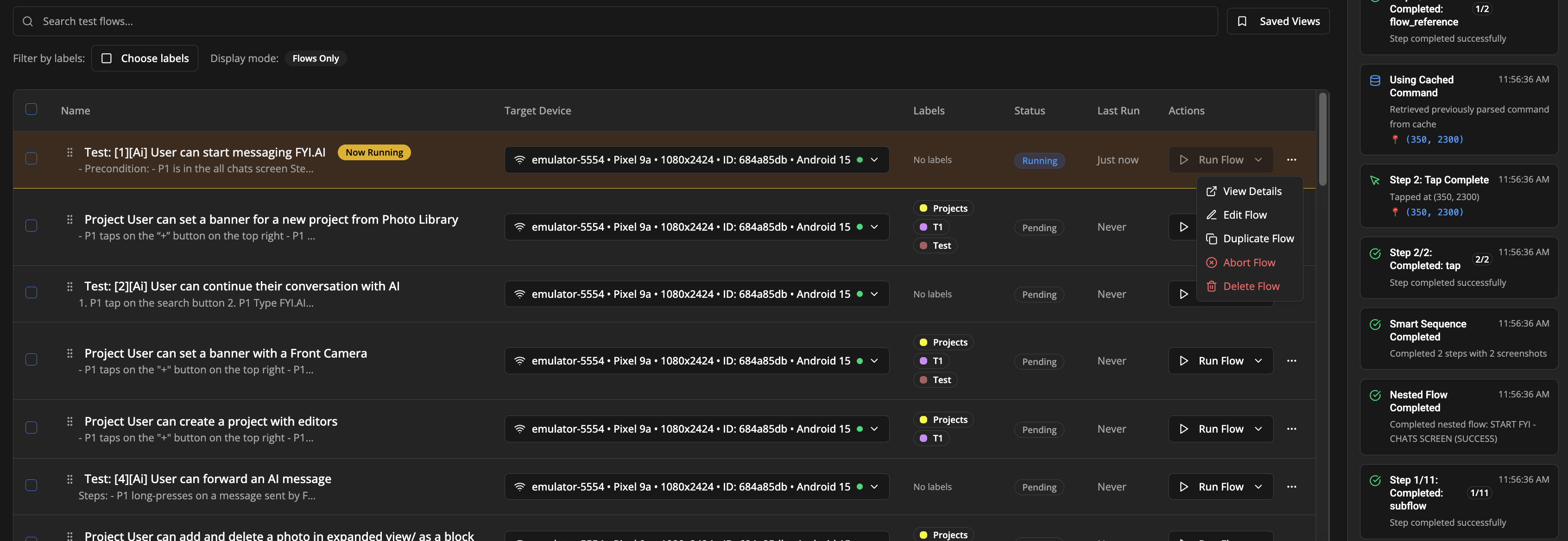Expand Run Flow arrow on project with editors row
1568x541 pixels.
(1258, 429)
